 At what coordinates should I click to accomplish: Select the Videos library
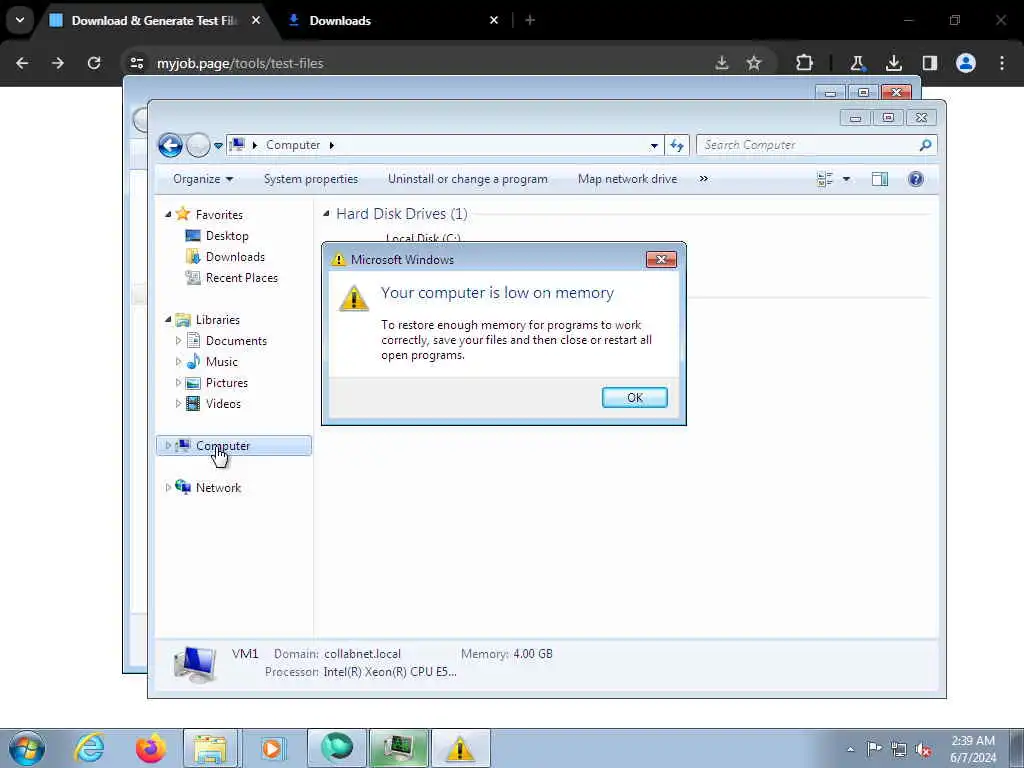(x=223, y=404)
